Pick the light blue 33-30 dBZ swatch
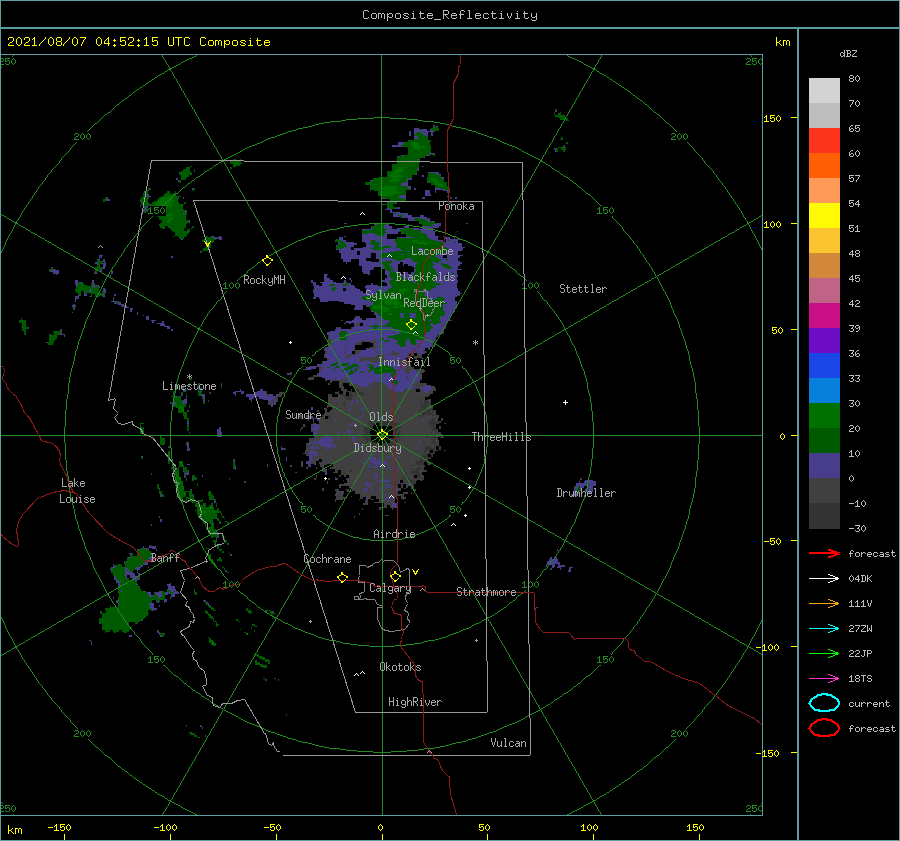The height and width of the screenshot is (841, 900). click(824, 390)
